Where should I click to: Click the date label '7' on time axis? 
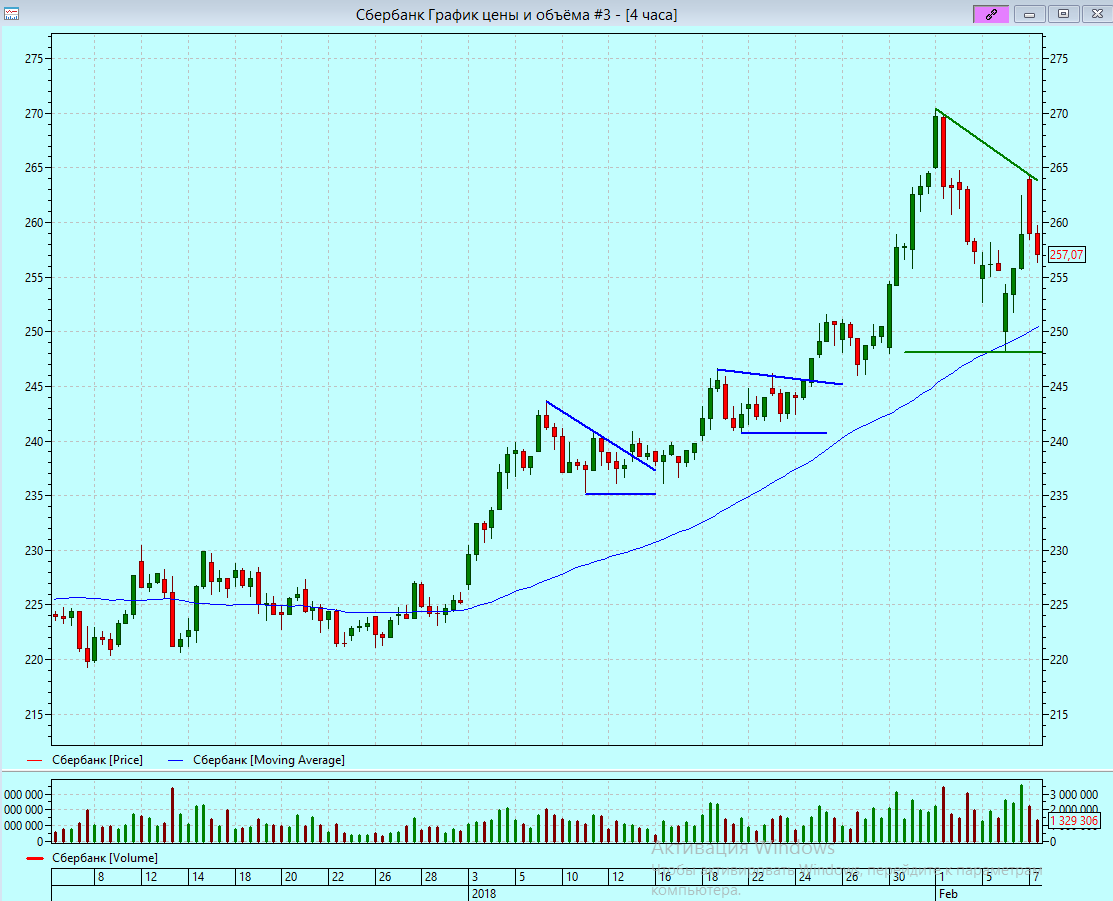tap(1036, 877)
